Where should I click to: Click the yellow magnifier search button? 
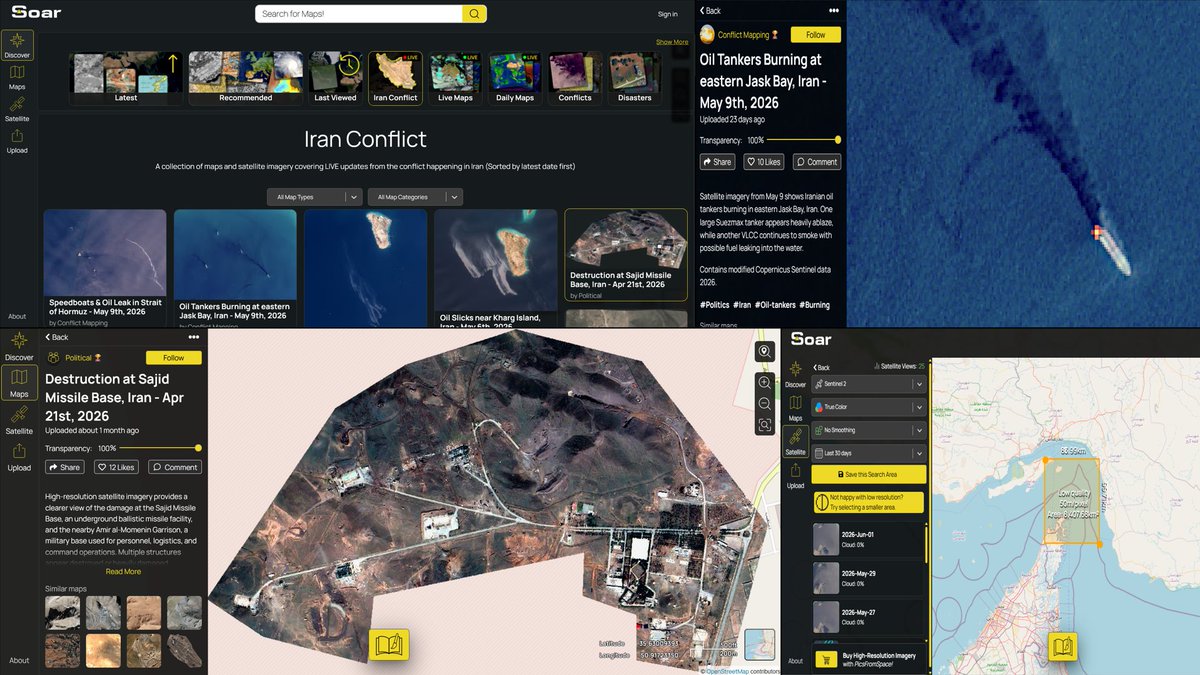(475, 13)
